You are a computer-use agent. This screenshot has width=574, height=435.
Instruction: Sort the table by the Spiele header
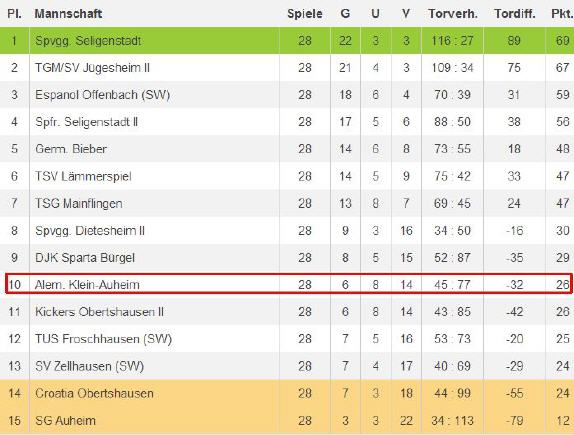coord(305,14)
